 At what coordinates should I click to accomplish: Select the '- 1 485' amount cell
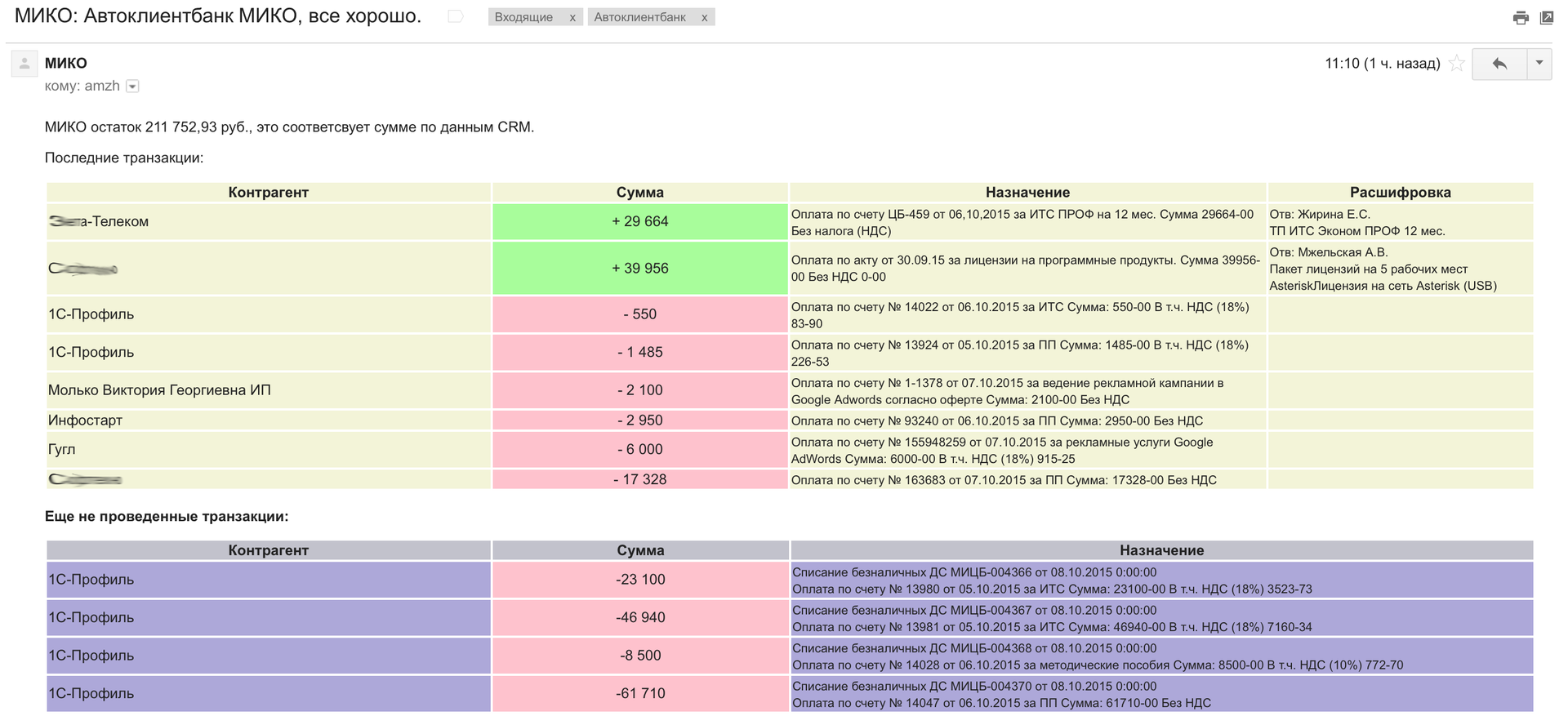point(640,353)
